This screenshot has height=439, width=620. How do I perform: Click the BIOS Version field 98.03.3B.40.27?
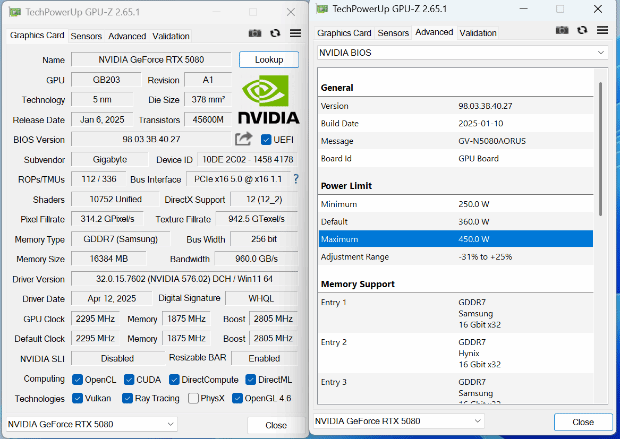[151, 139]
